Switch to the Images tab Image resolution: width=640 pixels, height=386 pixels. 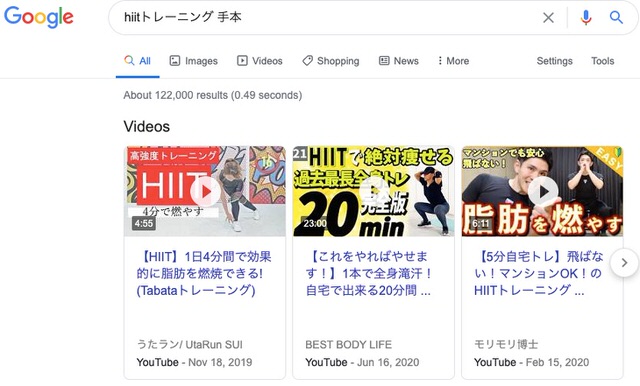[193, 61]
